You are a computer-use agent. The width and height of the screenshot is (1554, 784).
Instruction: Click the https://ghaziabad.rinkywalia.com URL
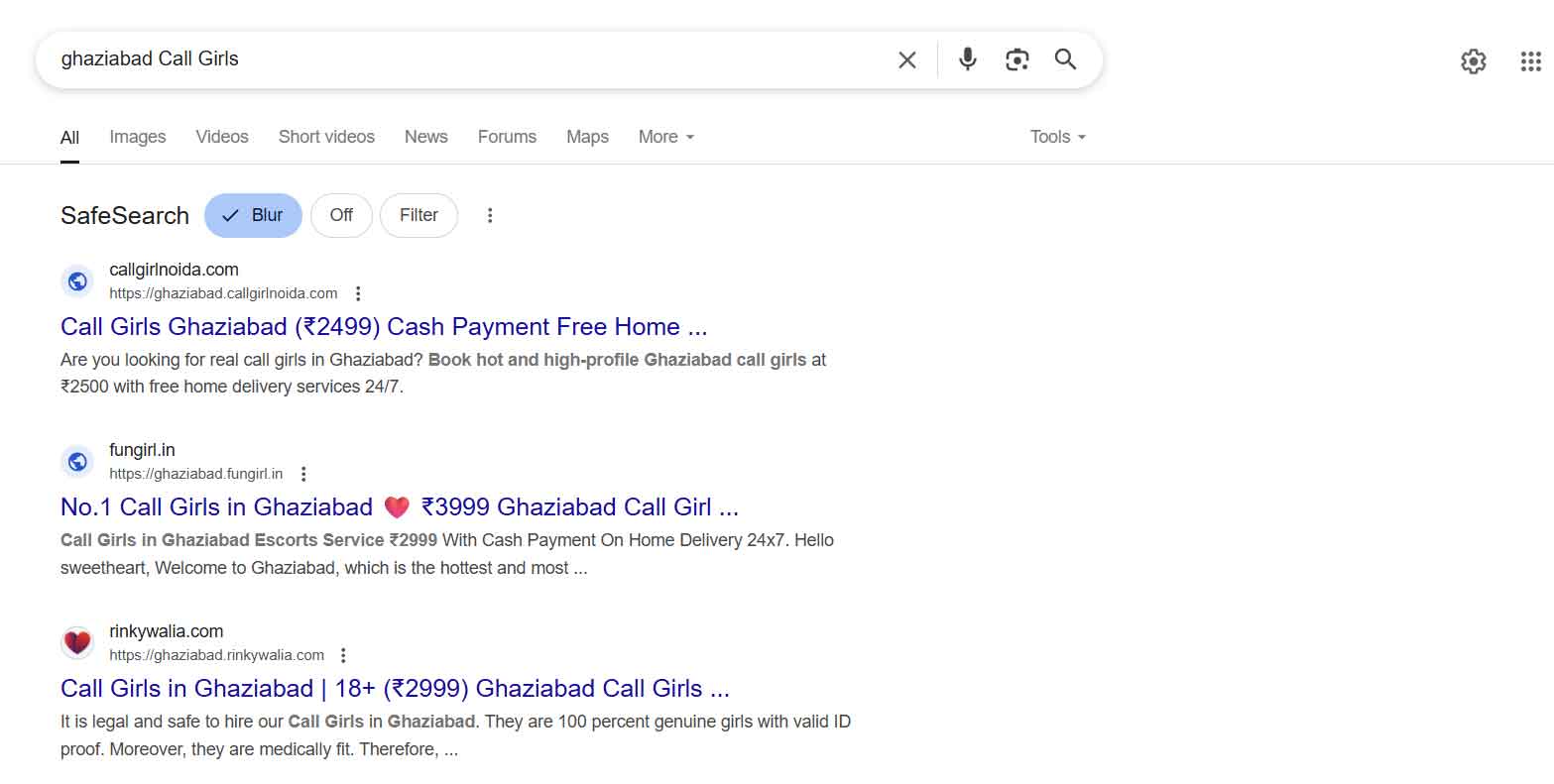[216, 655]
